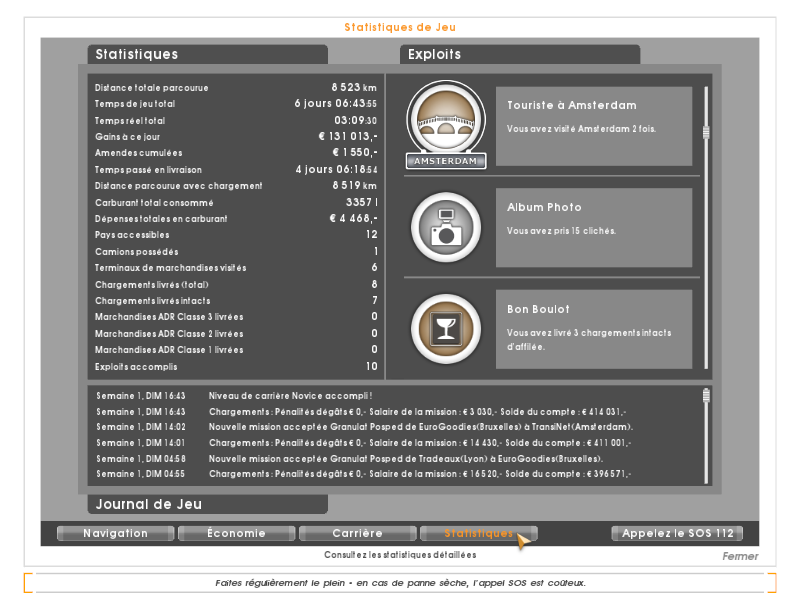Click Marchandises ADR Classe 2 livrées row

pyautogui.click(x=236, y=334)
